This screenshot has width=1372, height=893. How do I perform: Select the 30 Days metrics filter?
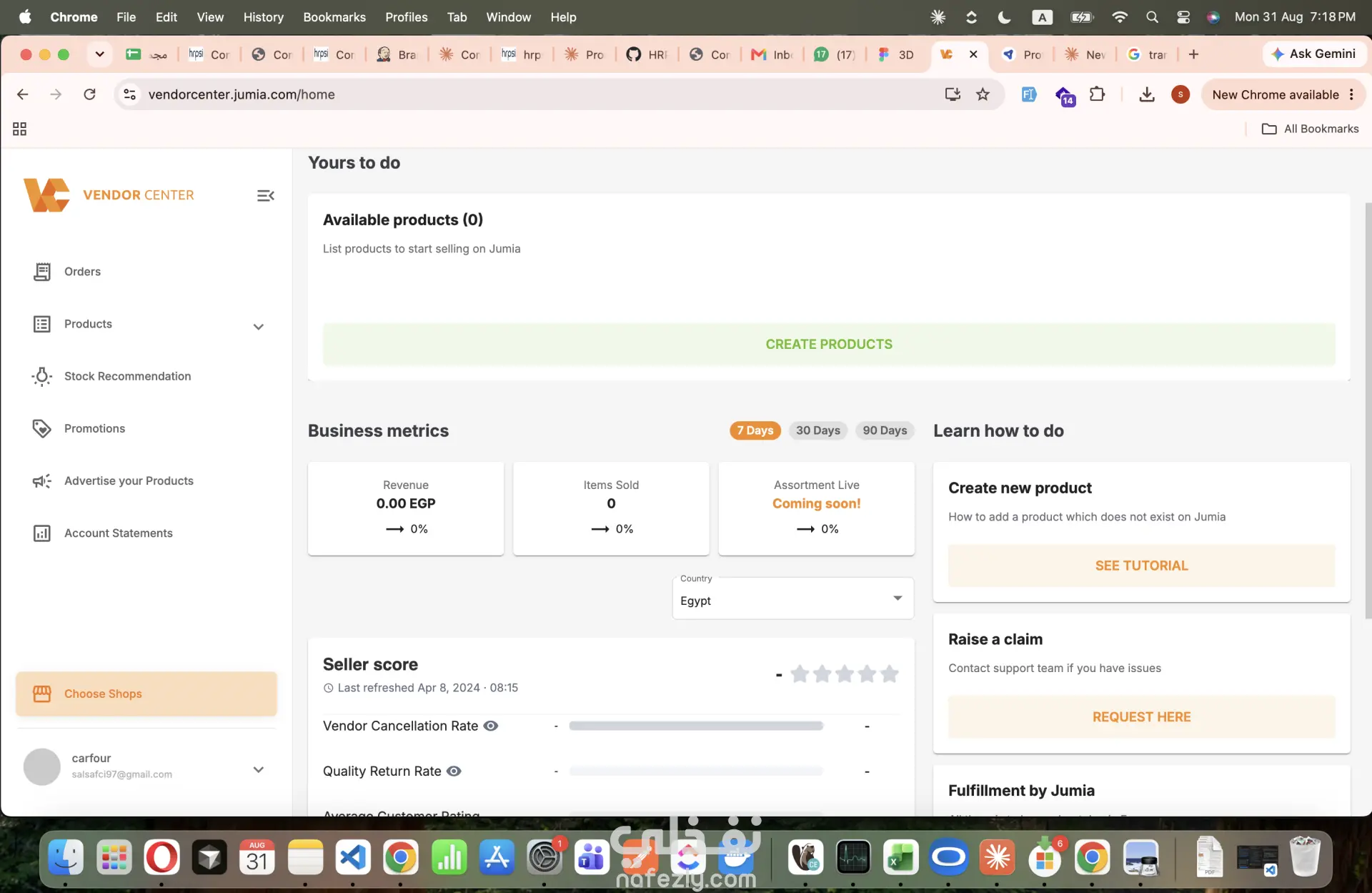click(818, 430)
